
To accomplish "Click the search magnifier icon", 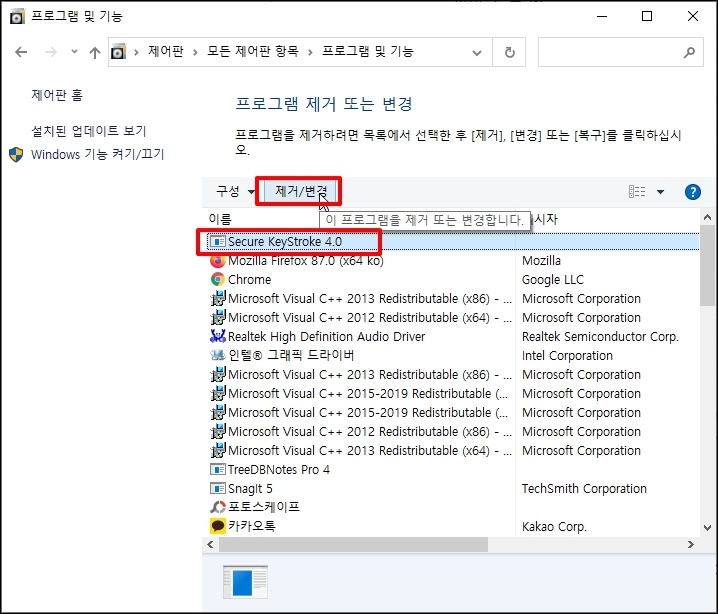I will [689, 53].
